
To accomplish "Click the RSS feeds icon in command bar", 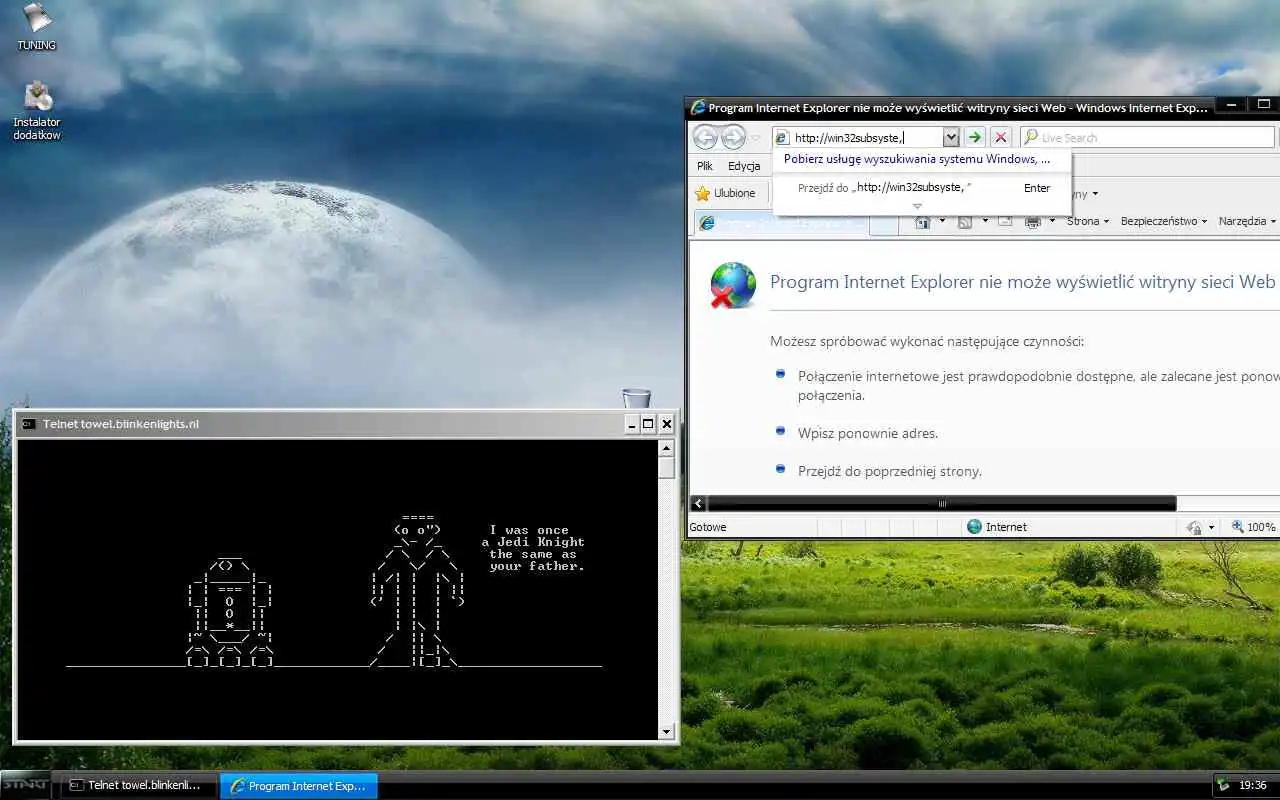I will [x=965, y=221].
